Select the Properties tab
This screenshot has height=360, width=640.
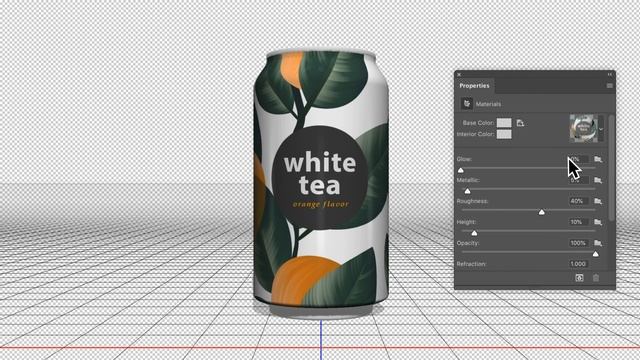tap(474, 86)
